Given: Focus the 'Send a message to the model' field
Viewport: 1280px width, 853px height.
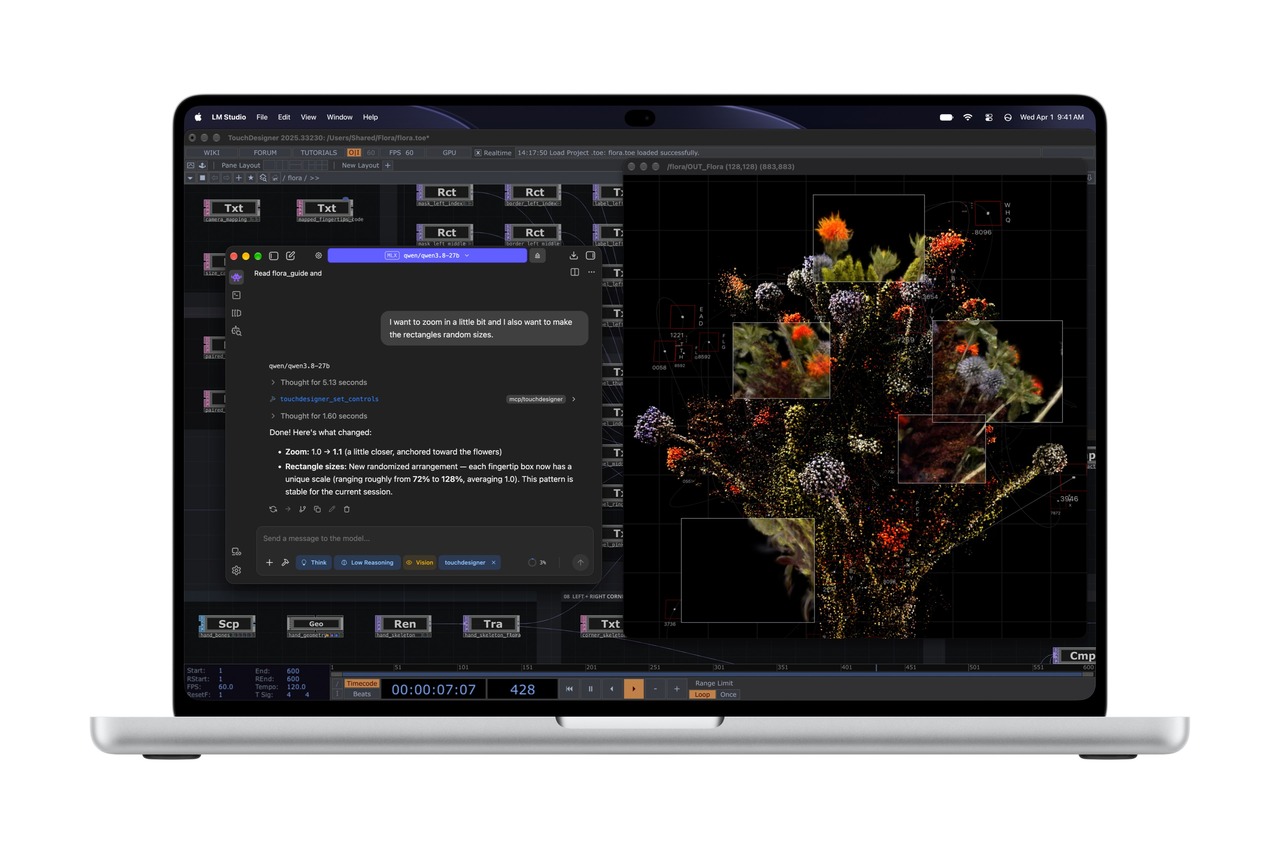Looking at the screenshot, I should [x=424, y=539].
